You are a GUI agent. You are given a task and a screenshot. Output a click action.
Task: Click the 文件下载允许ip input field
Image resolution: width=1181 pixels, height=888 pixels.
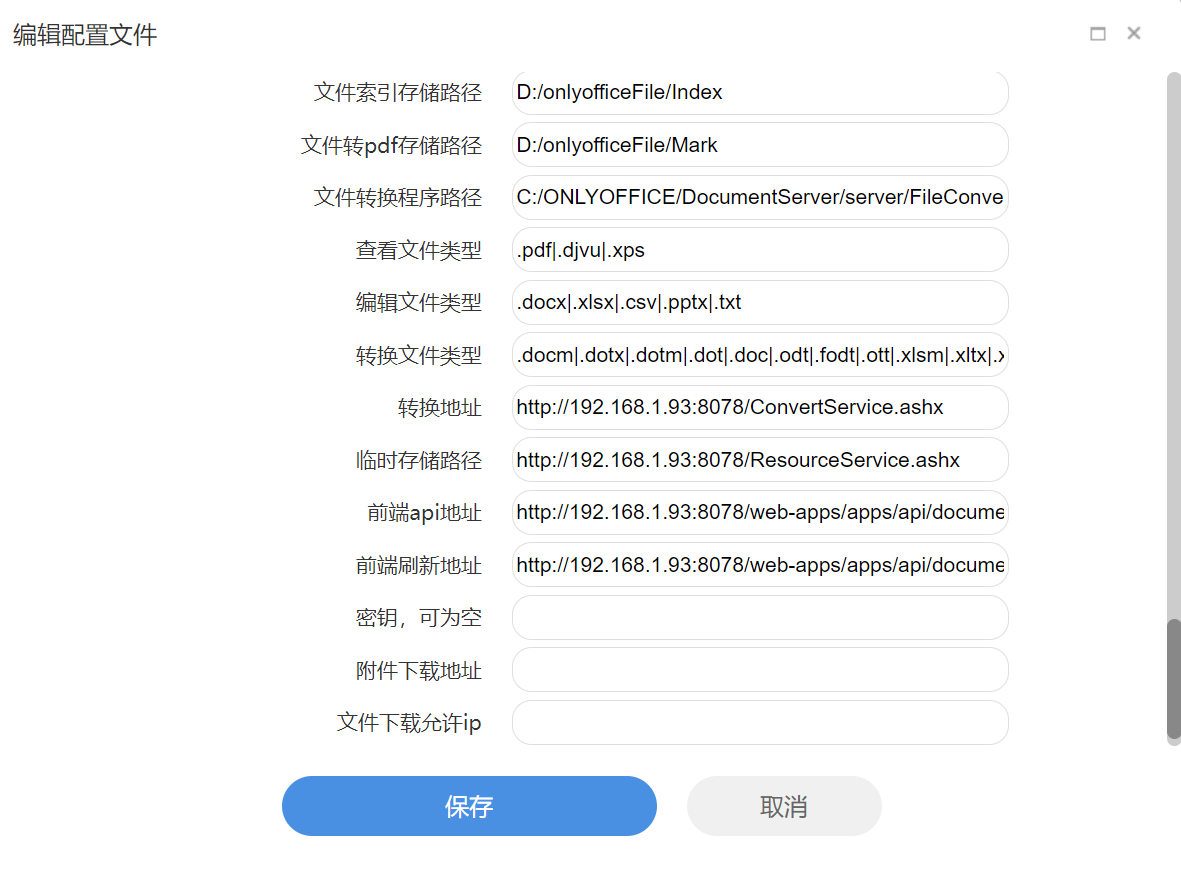point(760,722)
